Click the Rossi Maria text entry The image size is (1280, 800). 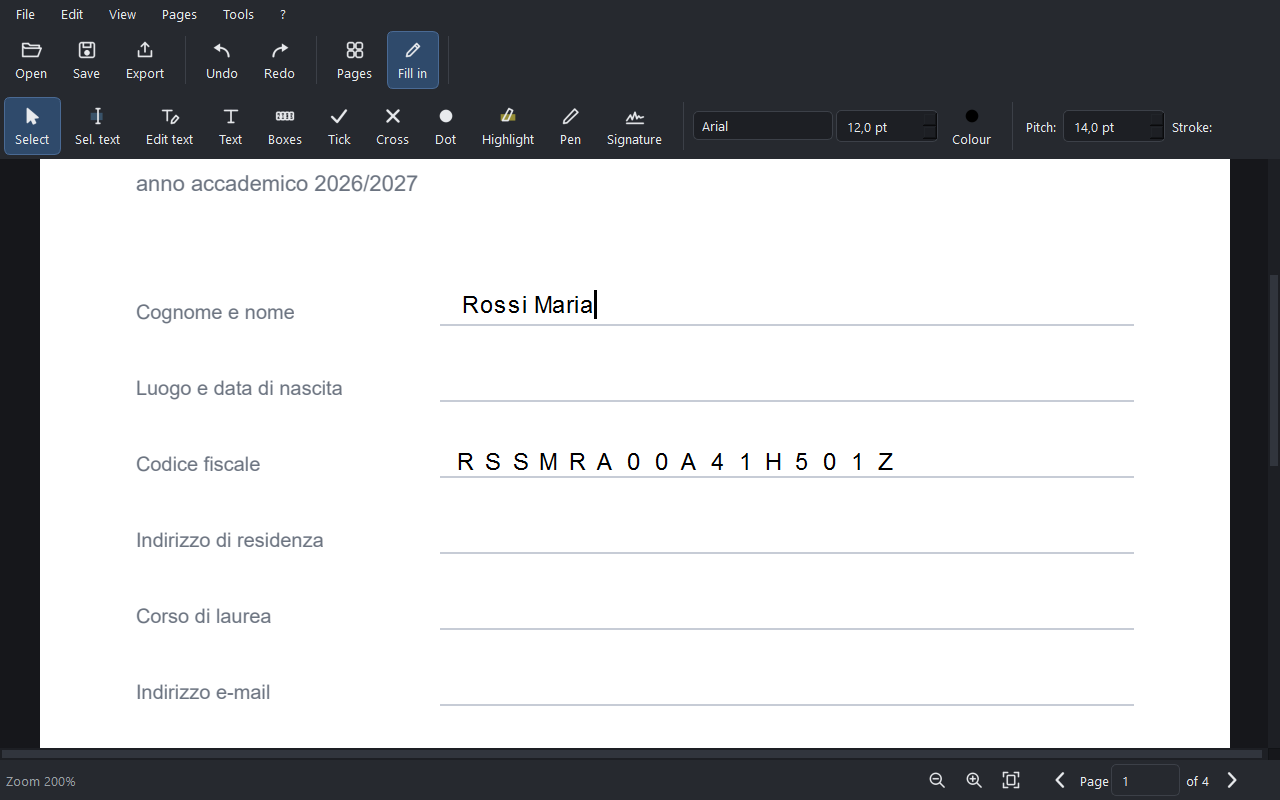click(x=528, y=305)
